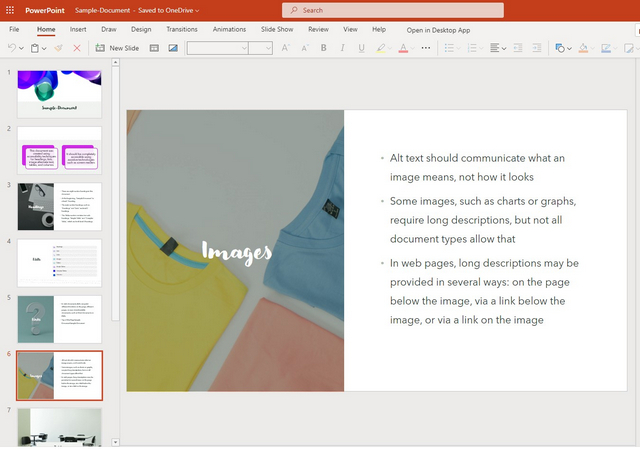
Task: Open the Slide Show tab
Action: click(277, 29)
